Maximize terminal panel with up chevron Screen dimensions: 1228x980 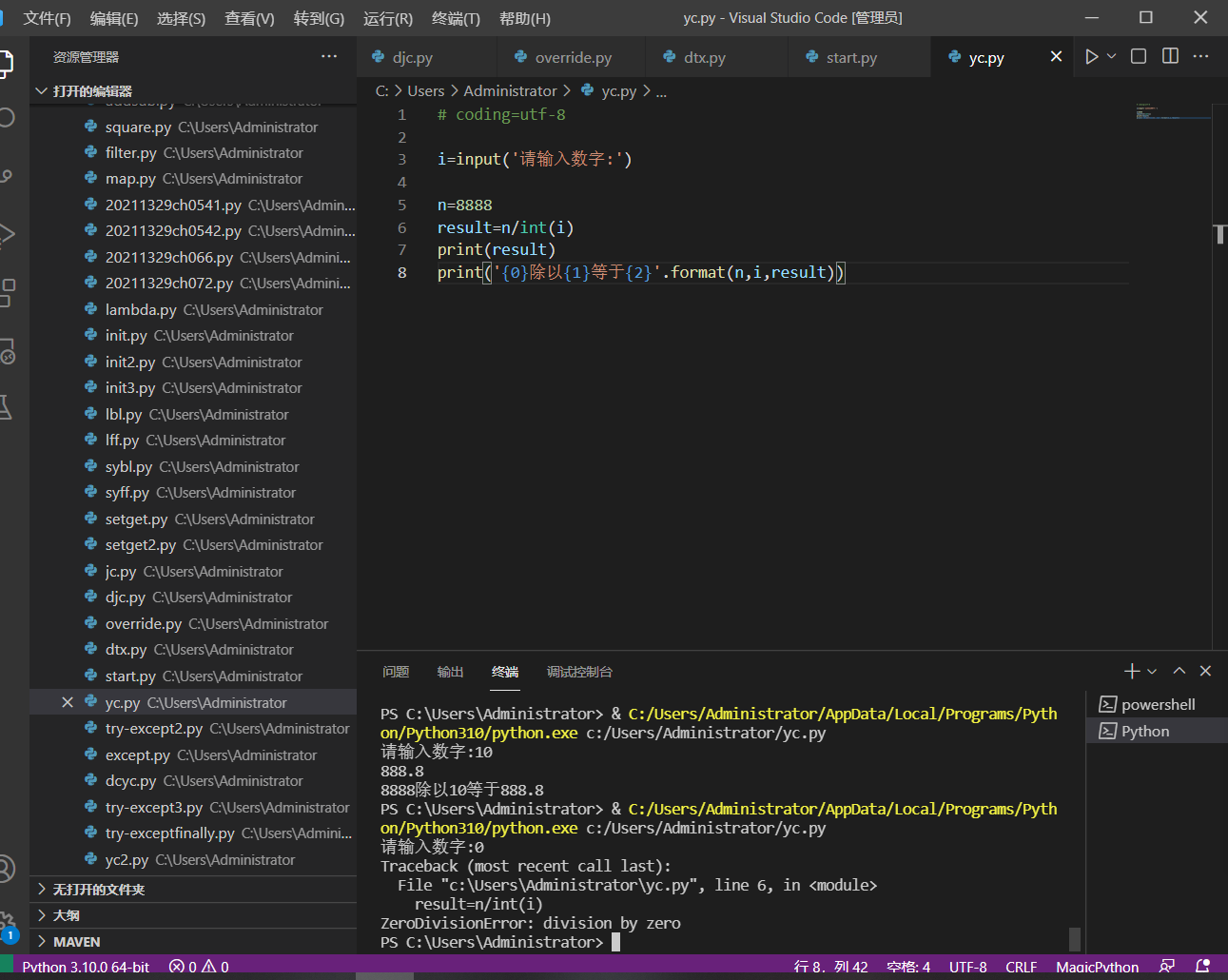(1179, 672)
